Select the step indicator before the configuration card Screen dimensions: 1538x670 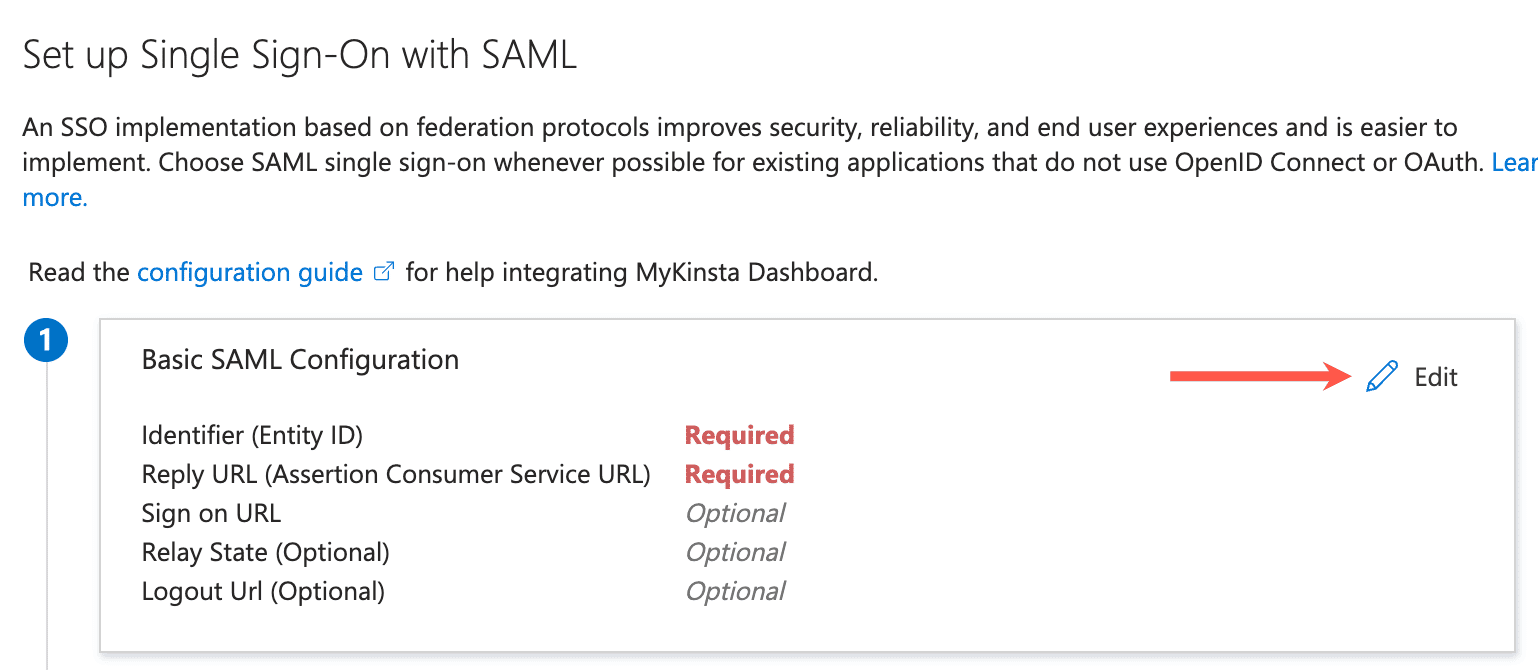44,340
